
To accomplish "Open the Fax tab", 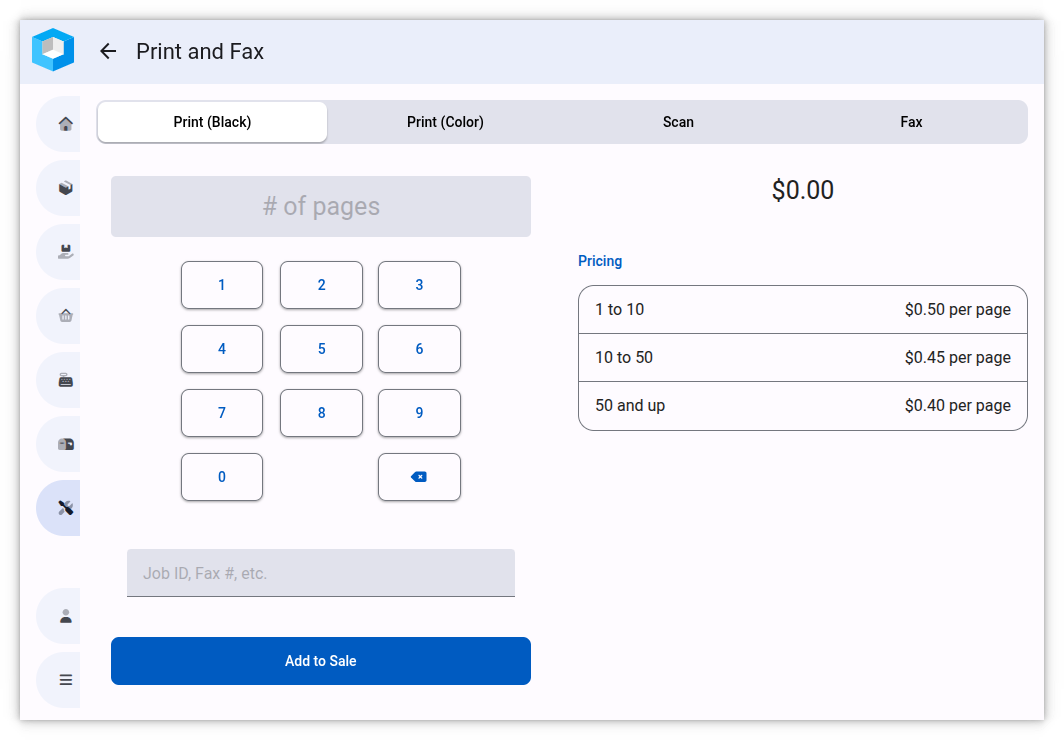I will [x=911, y=122].
